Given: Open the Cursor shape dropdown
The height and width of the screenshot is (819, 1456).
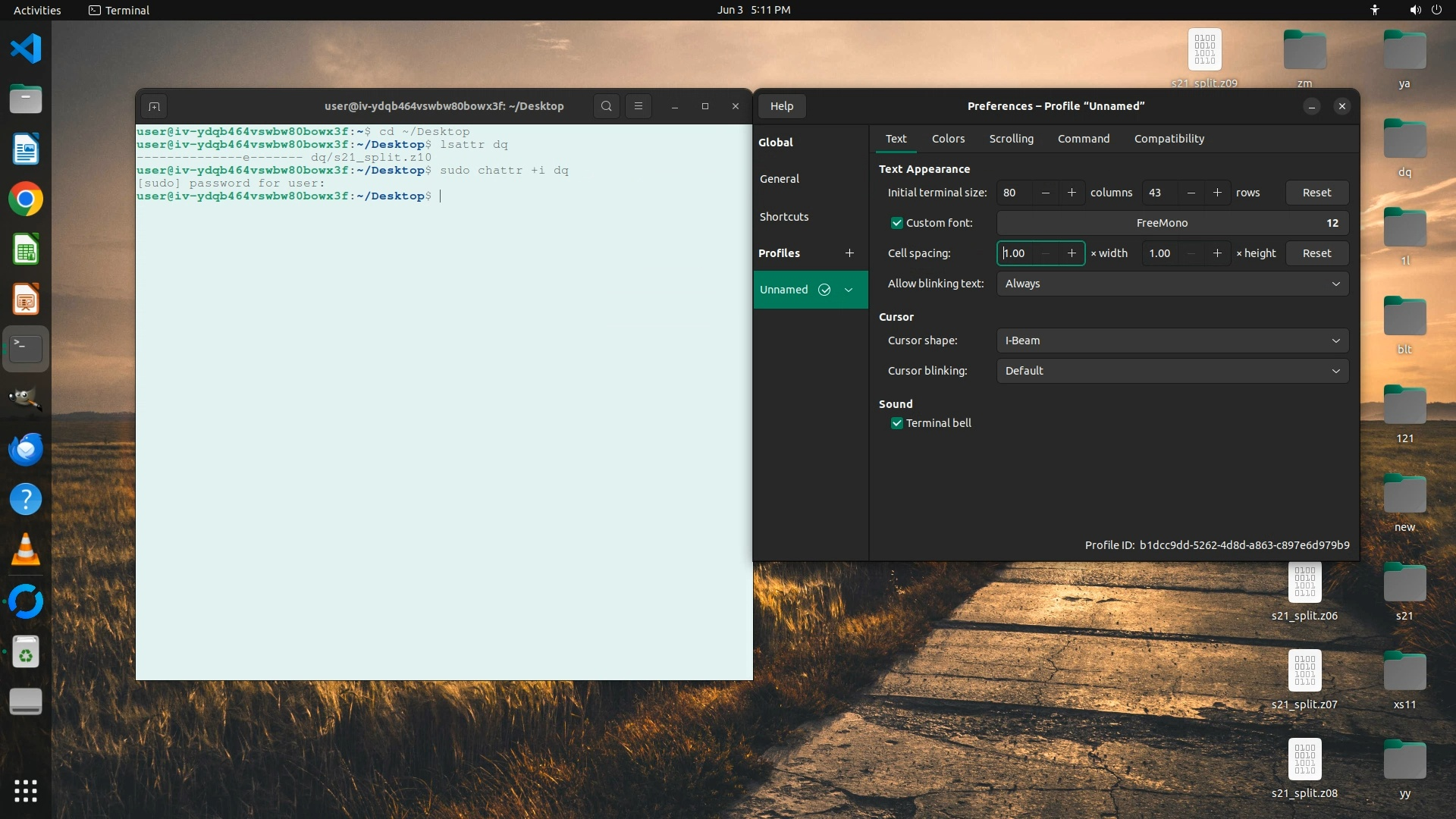Looking at the screenshot, I should (x=1172, y=340).
